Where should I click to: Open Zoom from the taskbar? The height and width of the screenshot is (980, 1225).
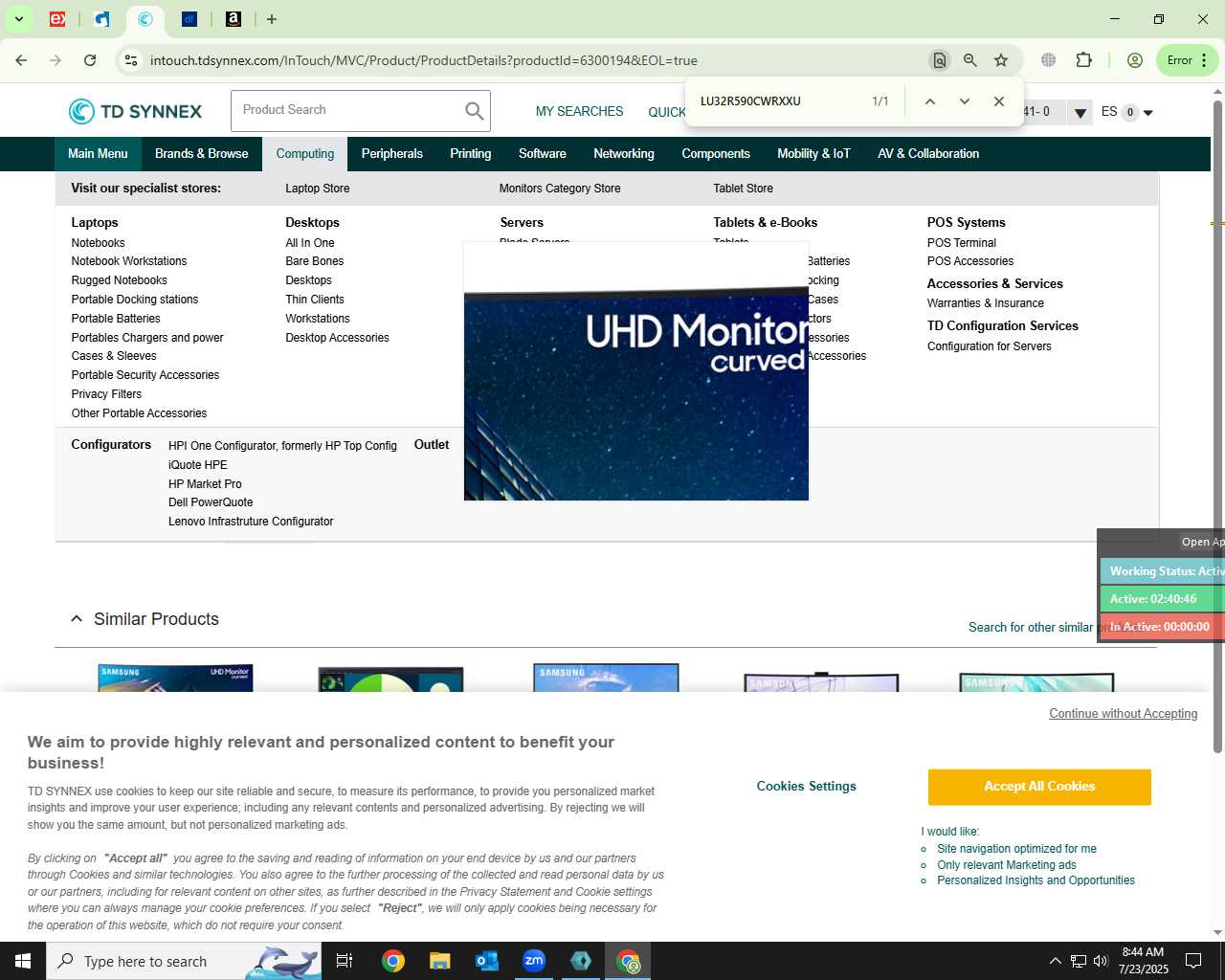(534, 961)
